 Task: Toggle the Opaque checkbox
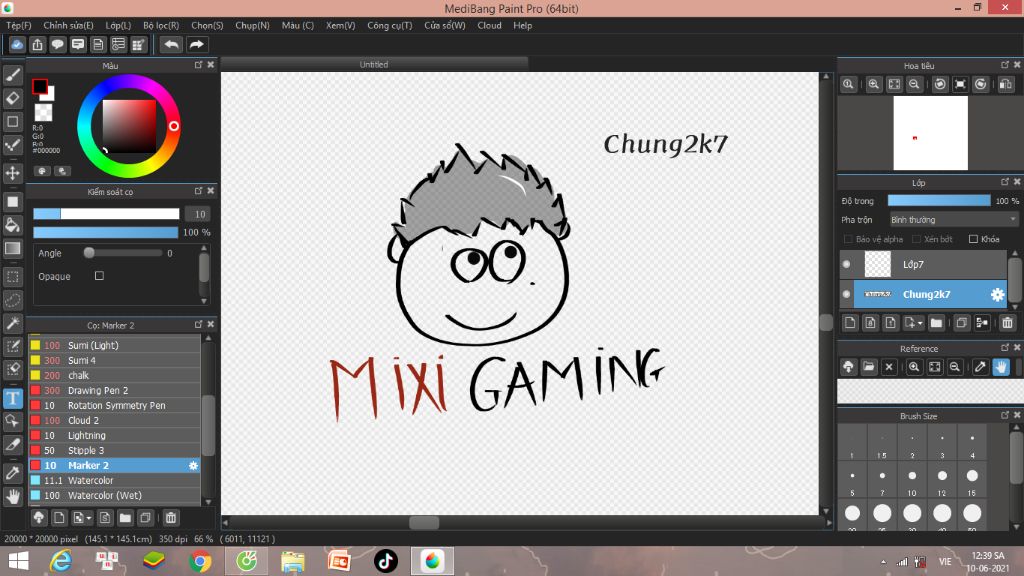click(x=99, y=276)
